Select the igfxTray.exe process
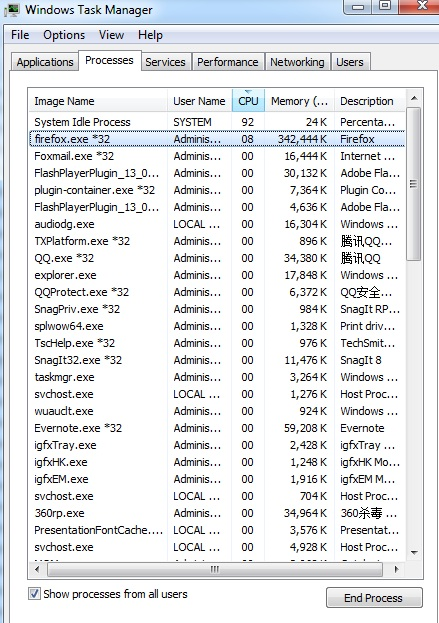The image size is (439, 623). 217,445
